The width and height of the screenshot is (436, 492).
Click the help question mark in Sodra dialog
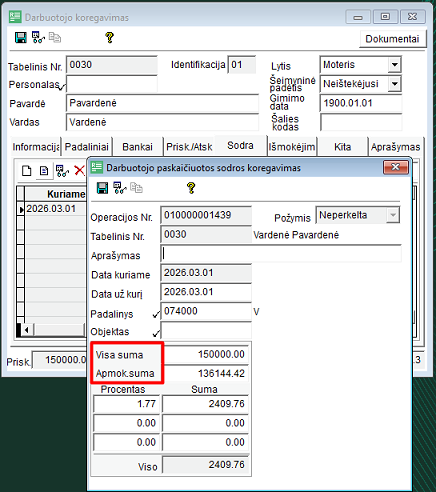pos(191,188)
